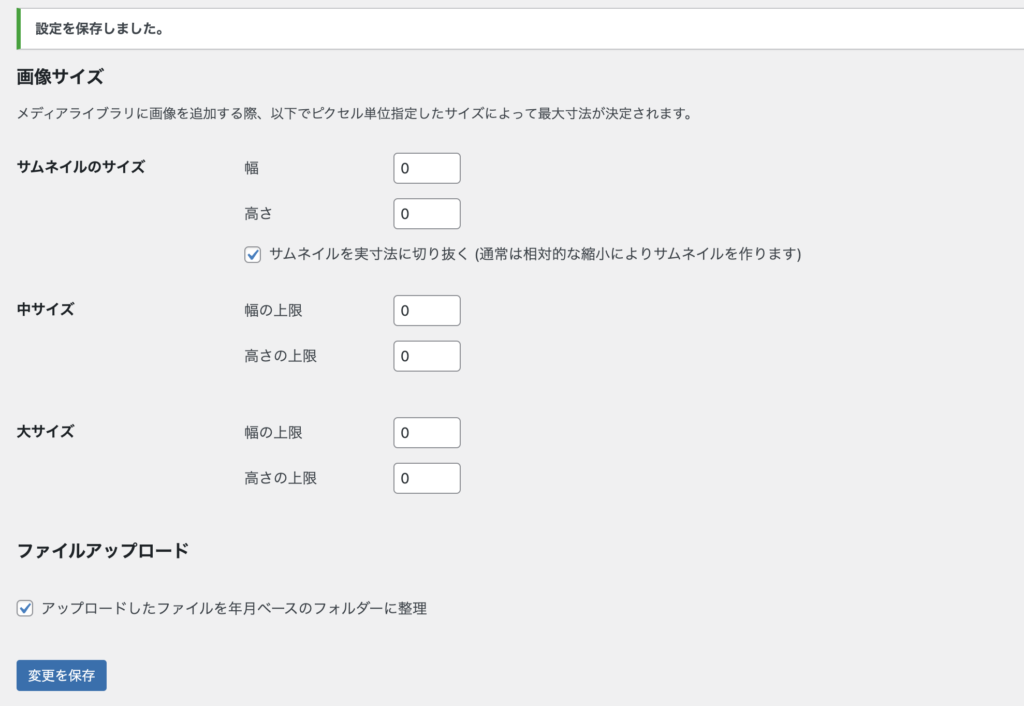Click the 高さの上限 label in 大サイズ
The width and height of the screenshot is (1024, 706).
point(280,478)
